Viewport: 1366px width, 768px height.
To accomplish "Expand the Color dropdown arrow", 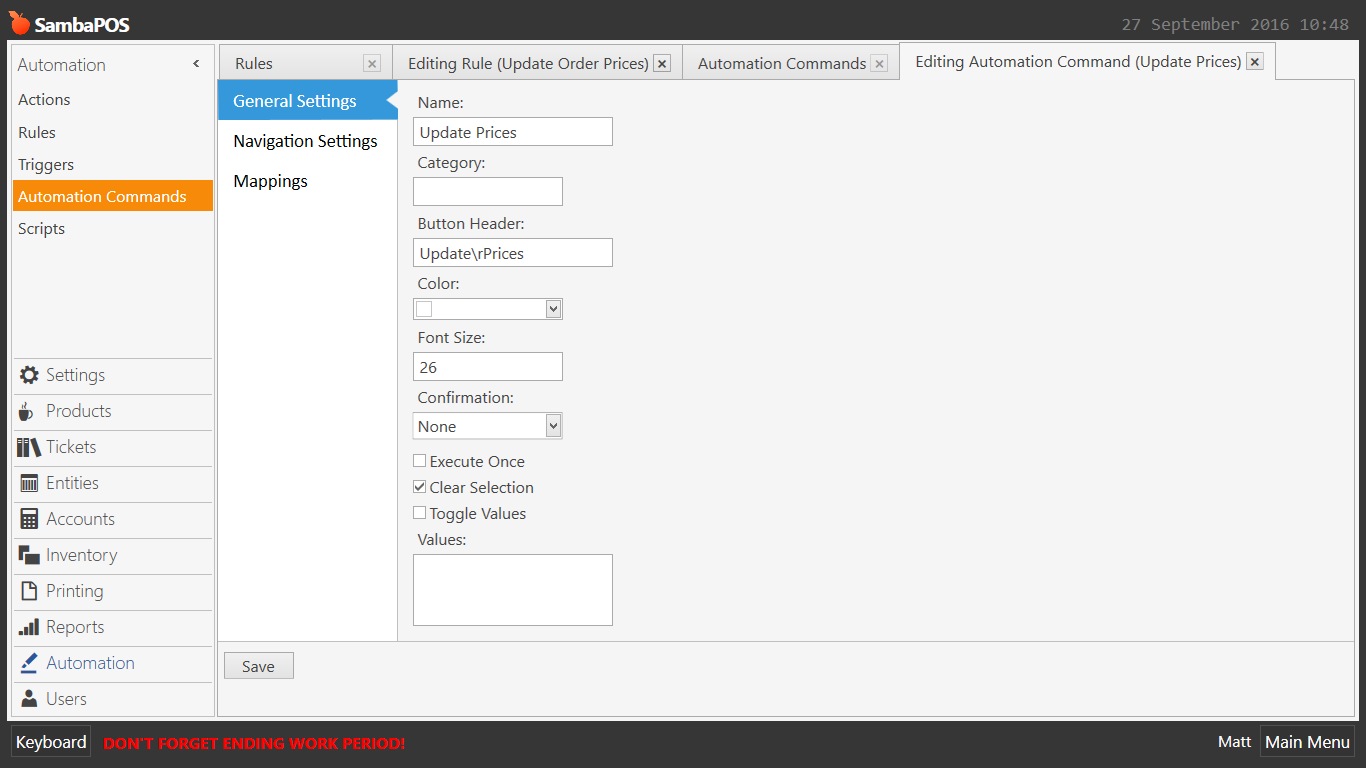I will point(553,309).
